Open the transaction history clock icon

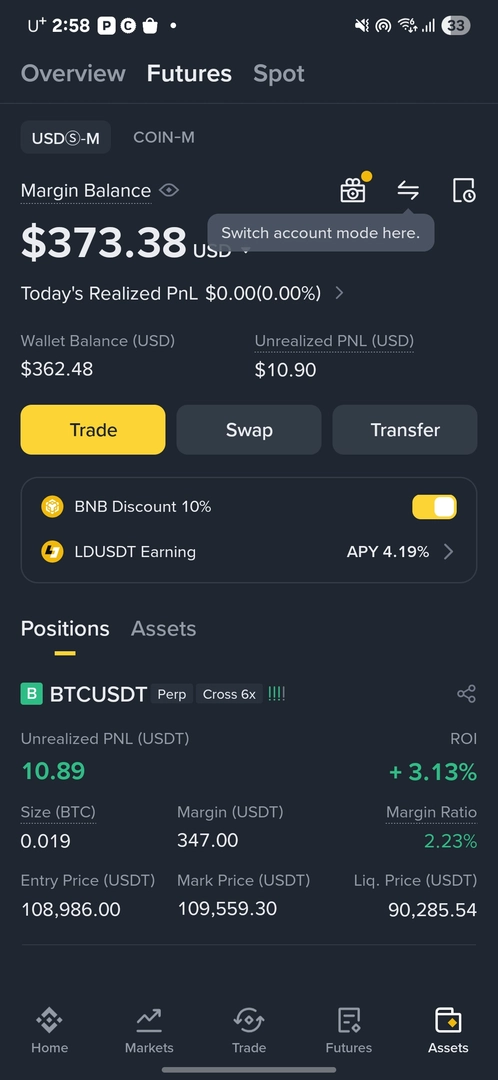(464, 190)
